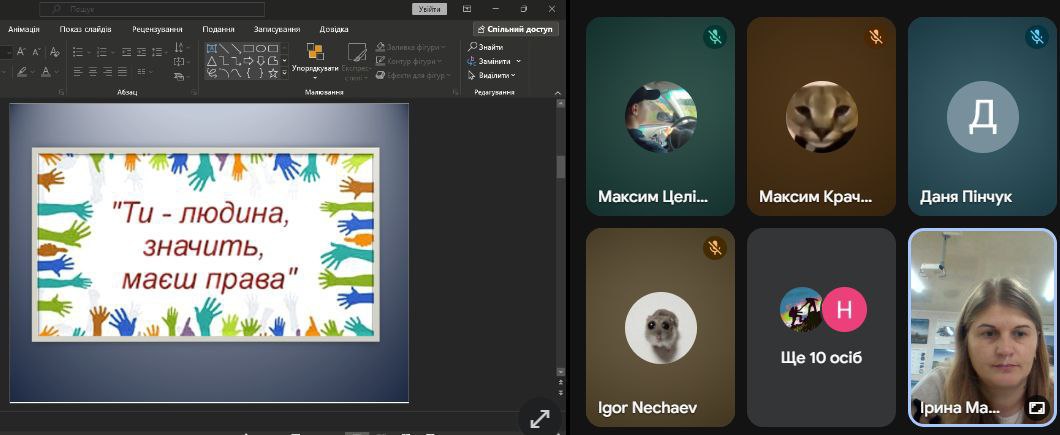This screenshot has height=435, width=1060.
Task: Click the clear formatting icon
Action: coord(55,51)
